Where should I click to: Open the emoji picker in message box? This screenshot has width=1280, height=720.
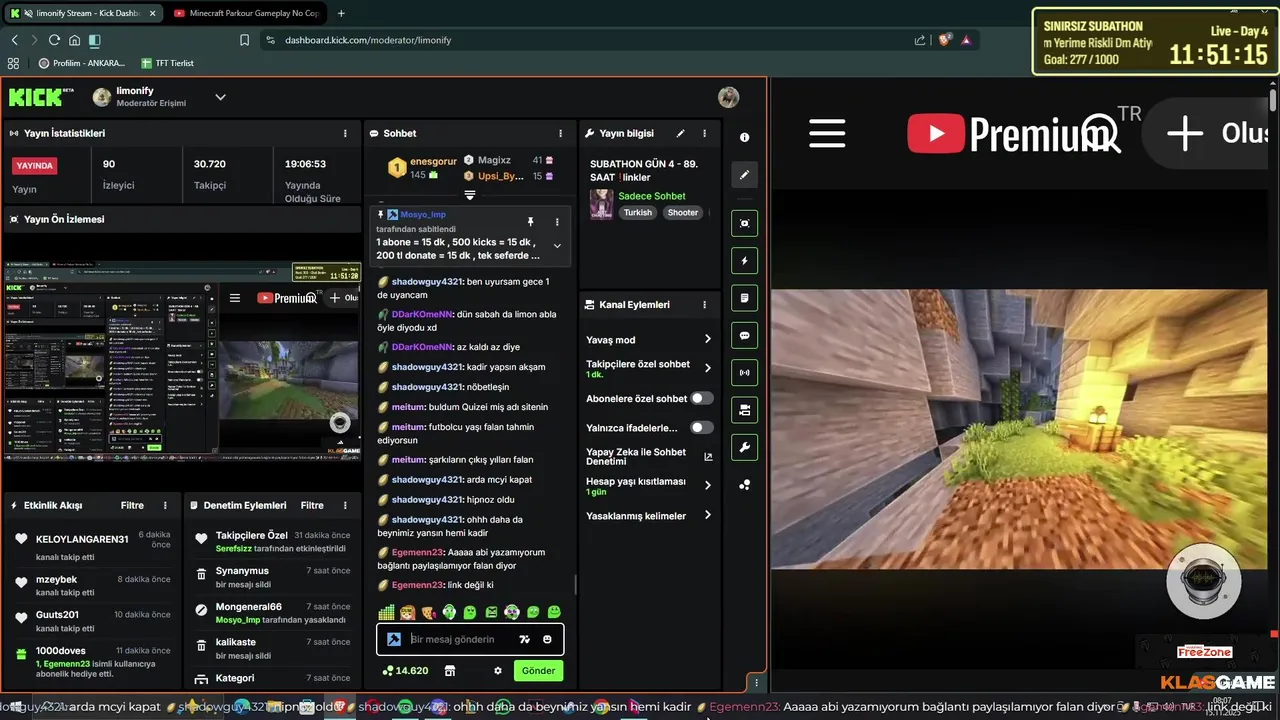coord(547,639)
